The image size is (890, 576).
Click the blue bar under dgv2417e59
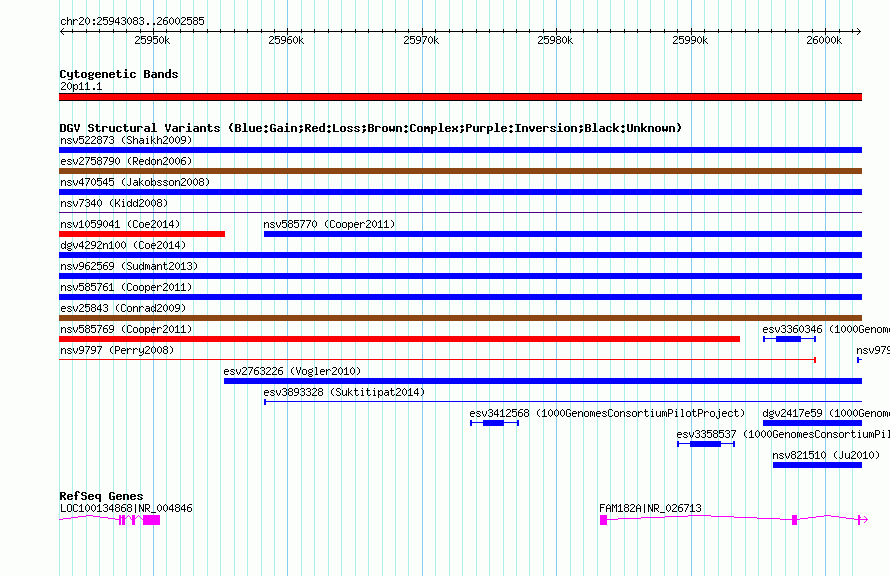coord(813,423)
